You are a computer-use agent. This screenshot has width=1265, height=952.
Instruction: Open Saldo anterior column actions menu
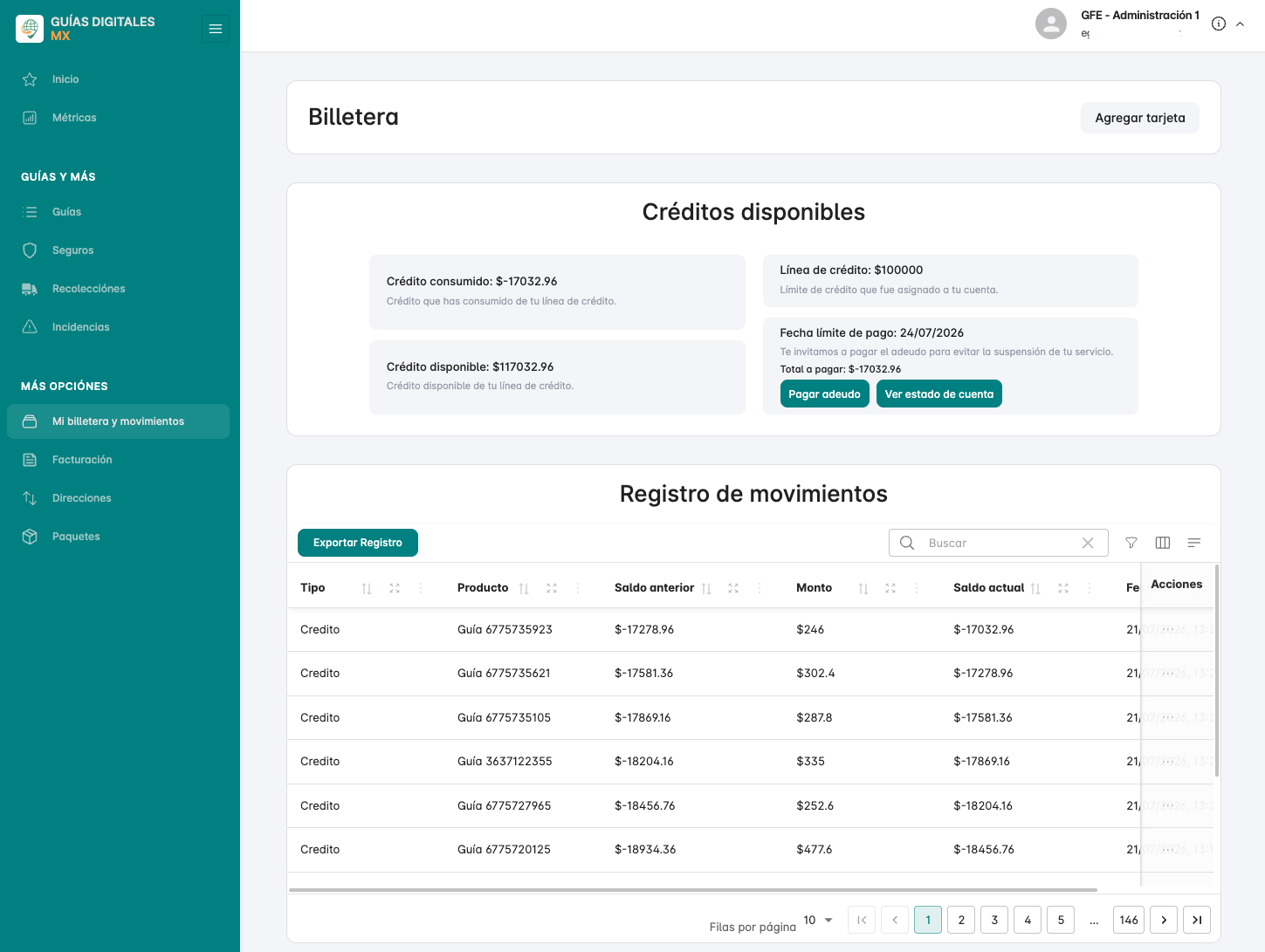tap(760, 588)
